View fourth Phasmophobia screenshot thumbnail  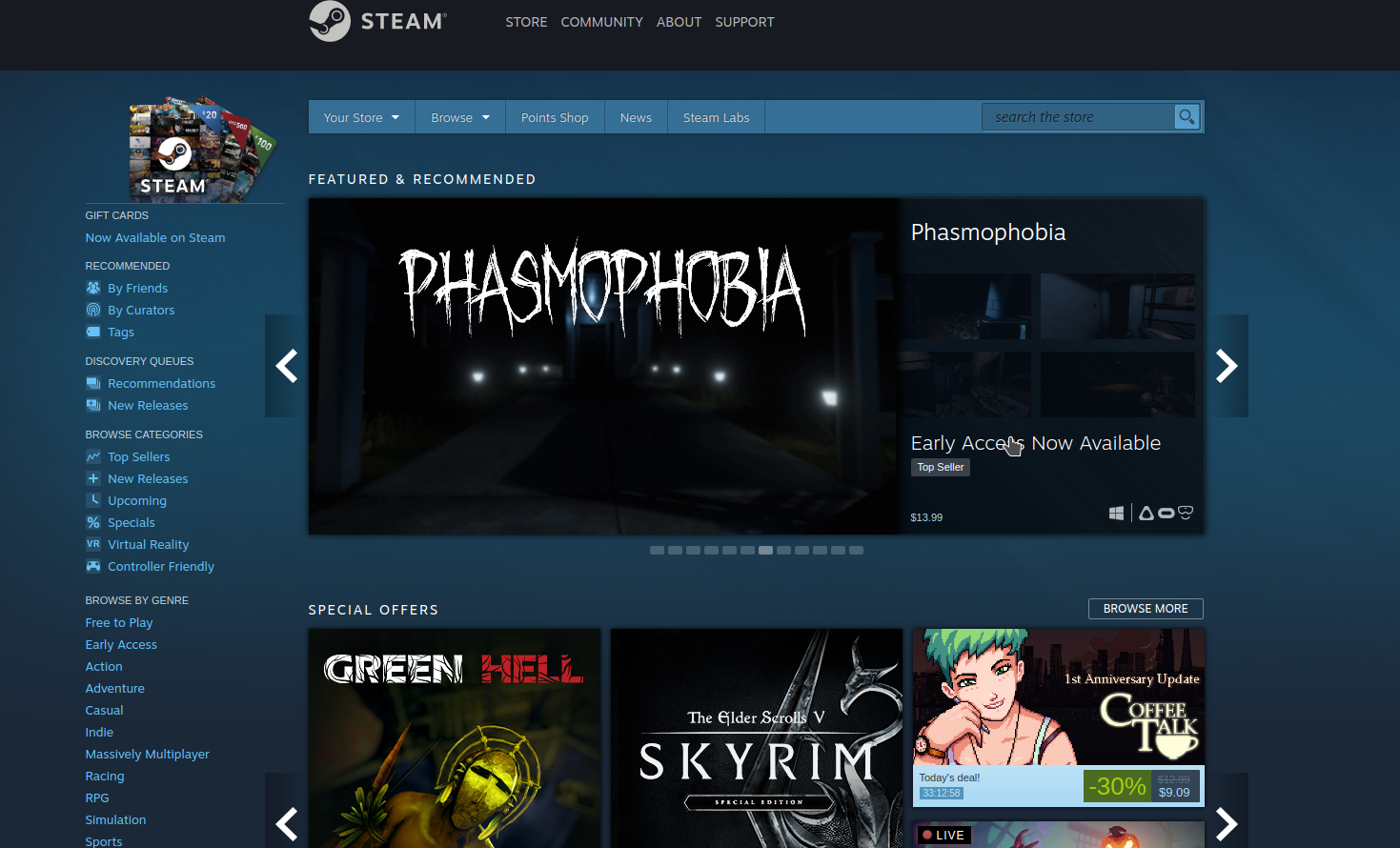[1118, 384]
